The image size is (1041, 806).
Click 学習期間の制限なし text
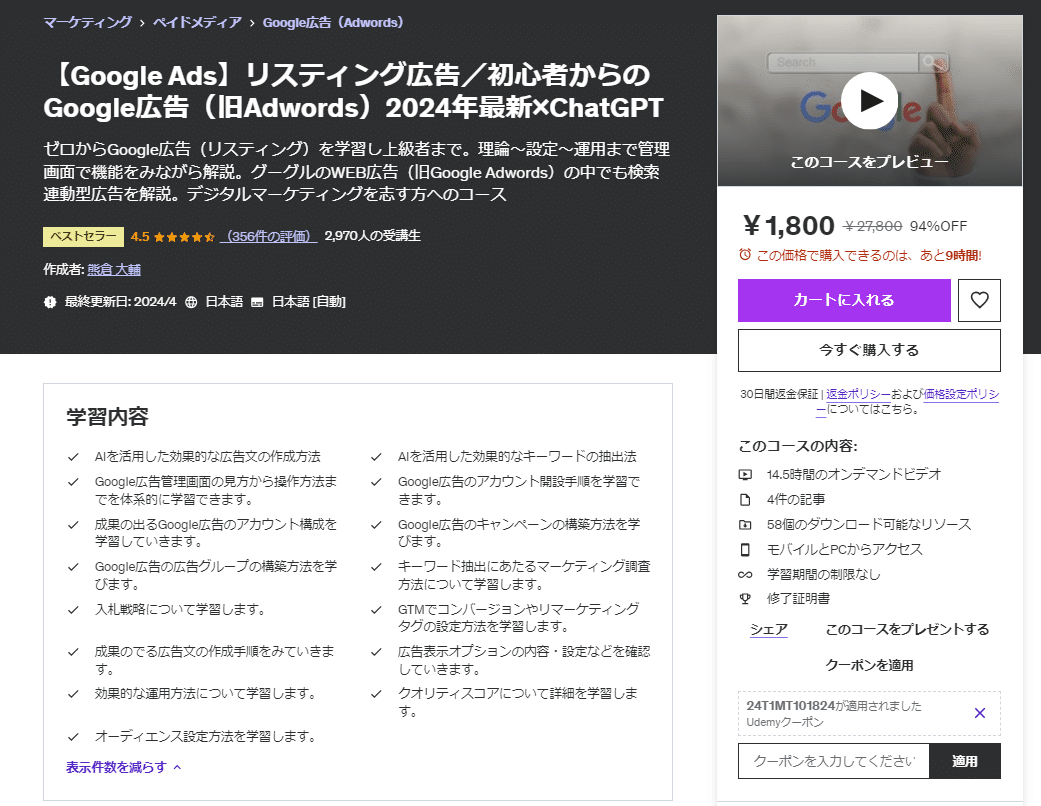coord(823,574)
